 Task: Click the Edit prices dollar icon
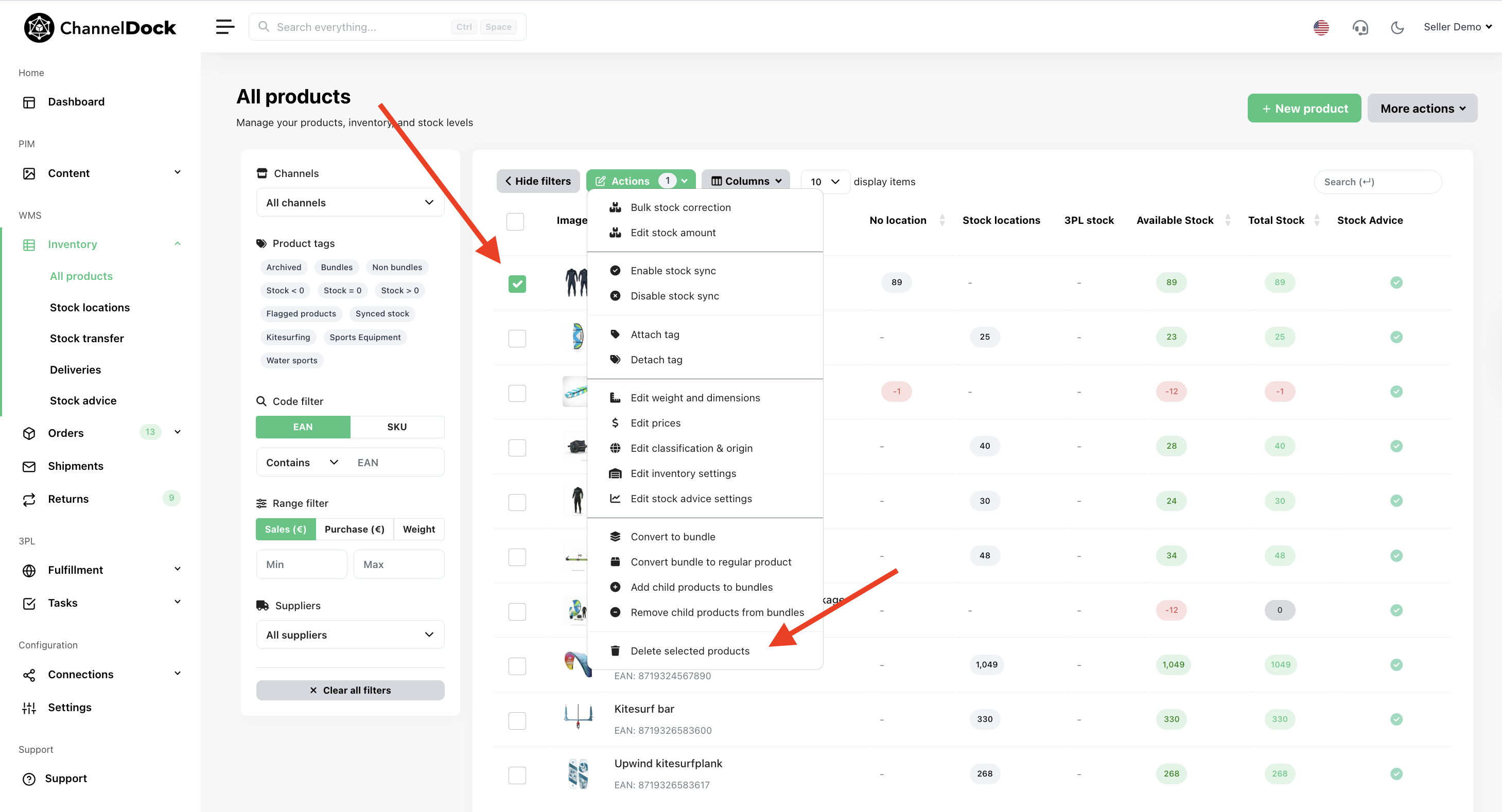(x=615, y=422)
